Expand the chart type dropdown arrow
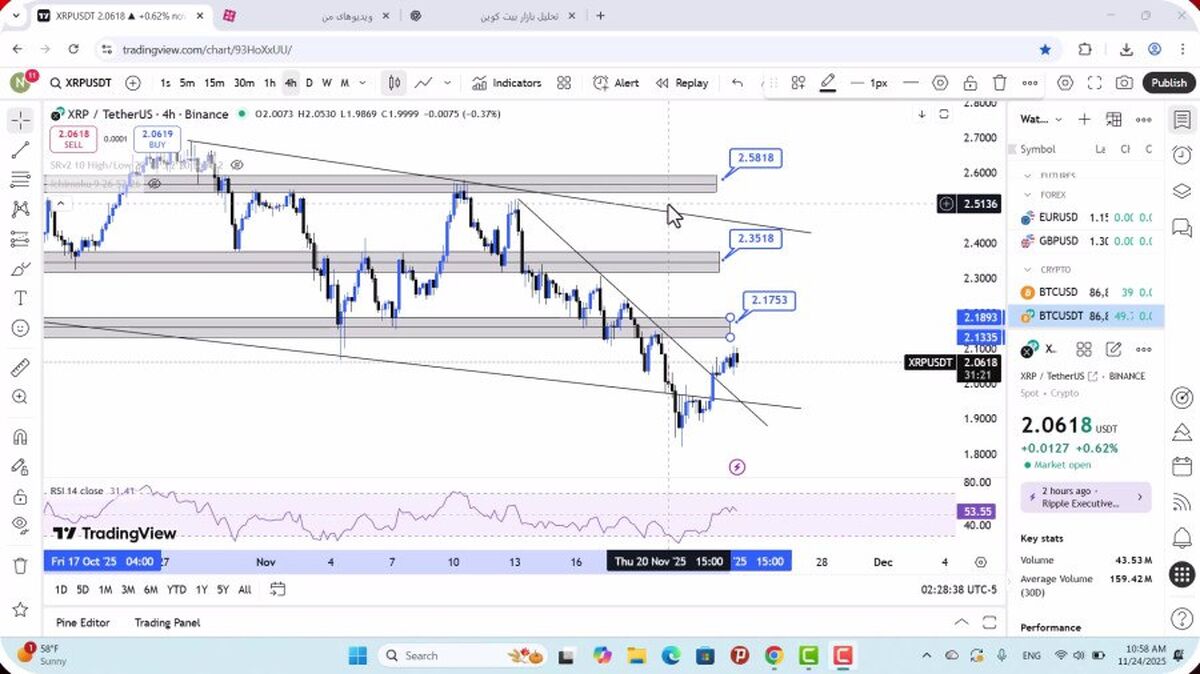1200x674 pixels. [x=447, y=83]
